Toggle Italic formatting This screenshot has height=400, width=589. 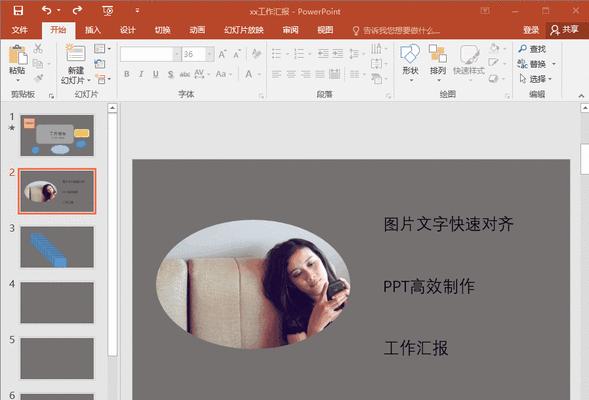[x=141, y=74]
